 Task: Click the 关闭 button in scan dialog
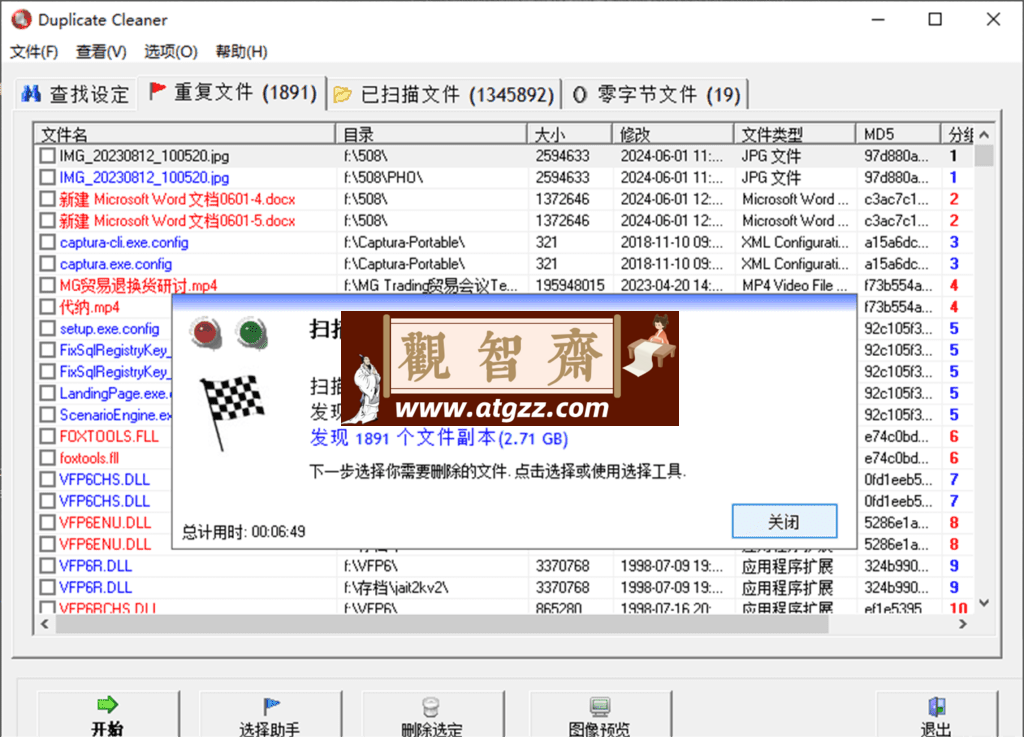click(784, 522)
